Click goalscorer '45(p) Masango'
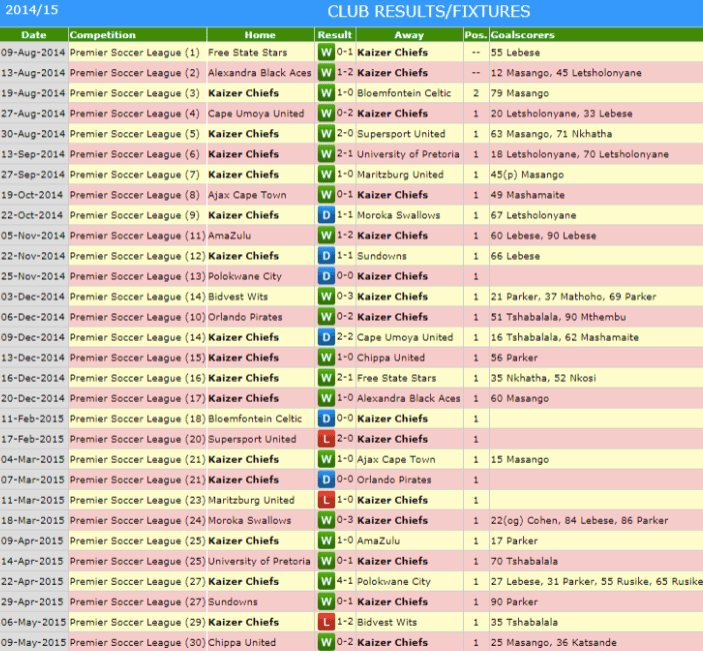The height and width of the screenshot is (651, 703). (x=527, y=174)
